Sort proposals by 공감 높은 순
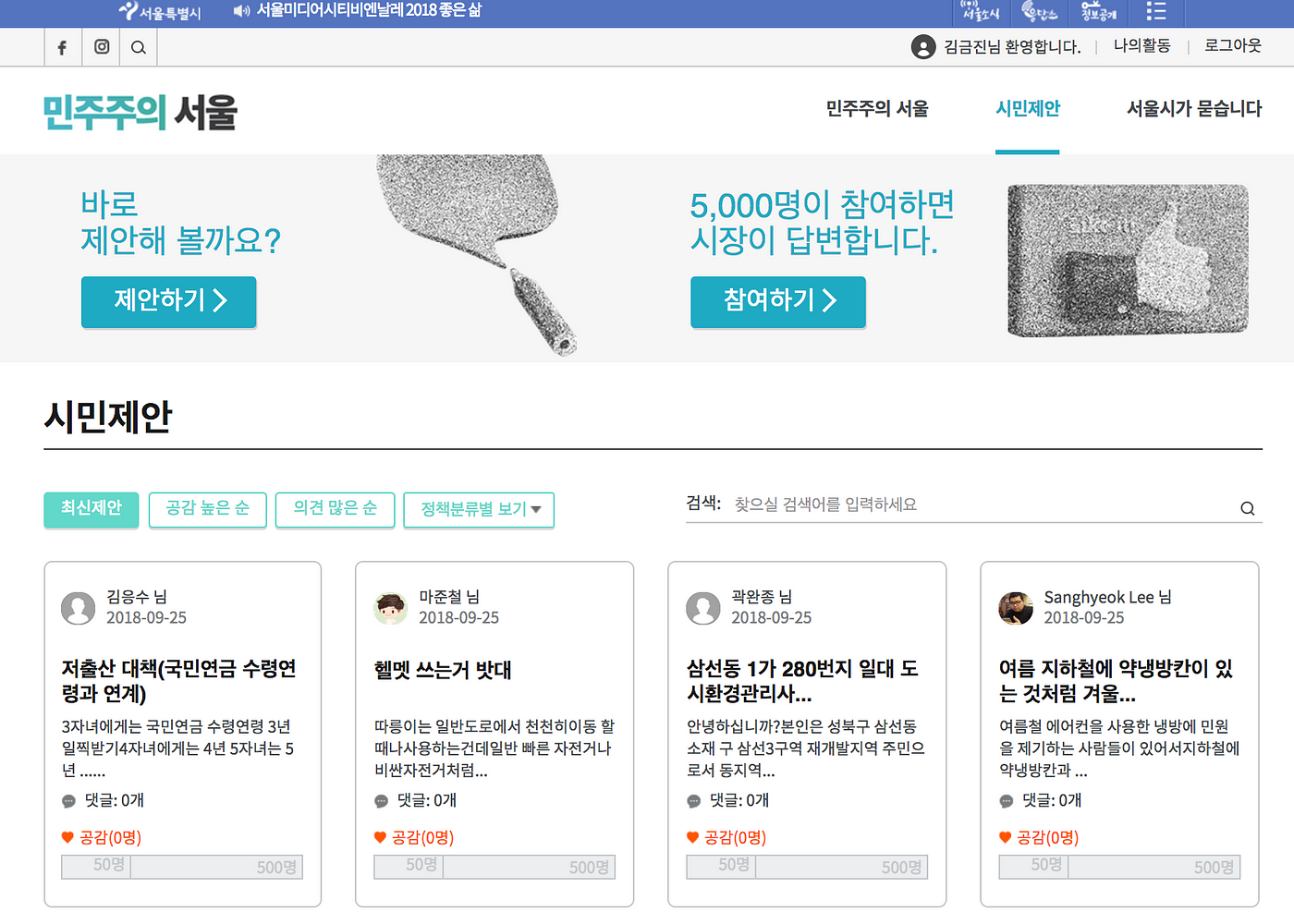 click(x=207, y=509)
